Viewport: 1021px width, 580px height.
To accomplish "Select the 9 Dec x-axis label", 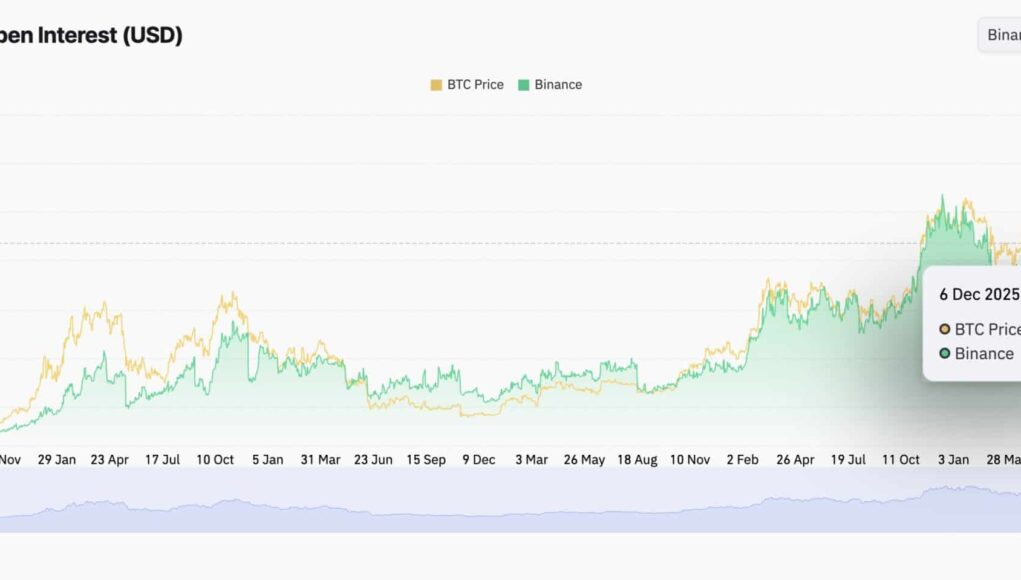I will [478, 460].
